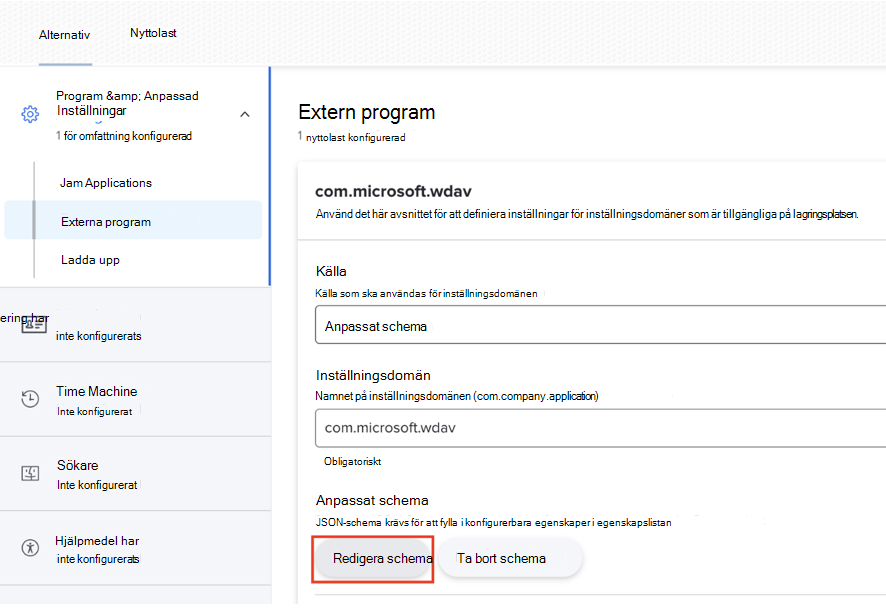Screen dimensions: 886x615
Task: Click the gear icon for Program & Anpassad Inställningar
Action: point(30,114)
